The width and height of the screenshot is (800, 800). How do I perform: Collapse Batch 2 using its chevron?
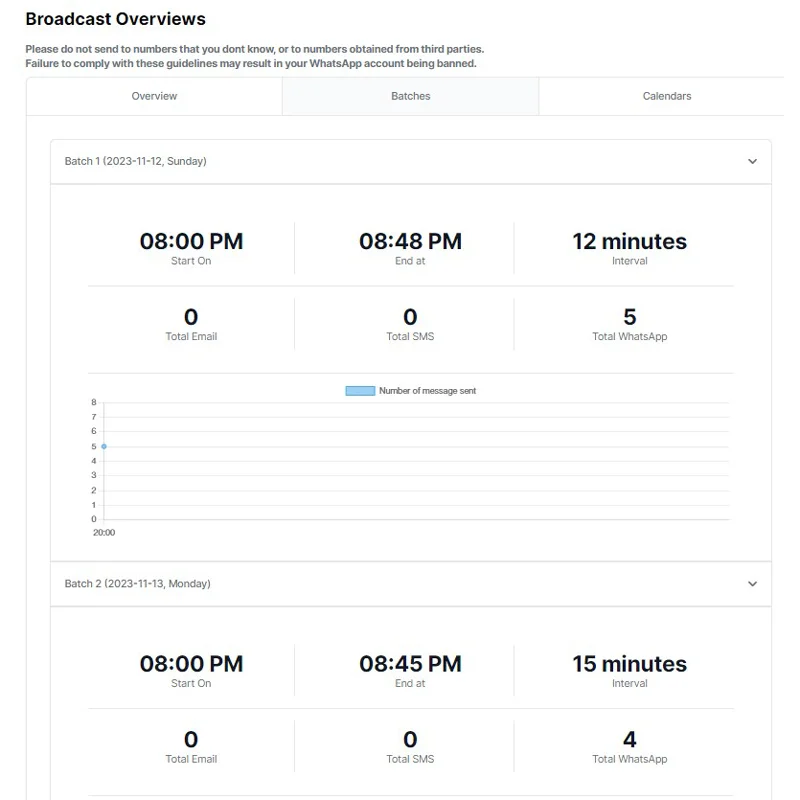pos(752,584)
